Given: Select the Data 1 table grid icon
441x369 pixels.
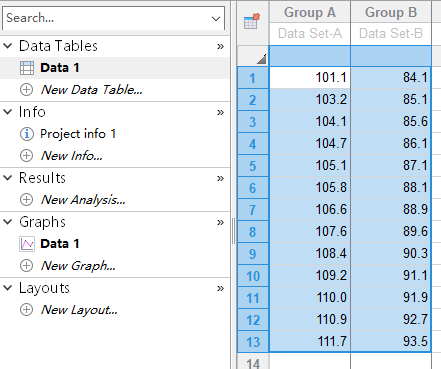Looking at the screenshot, I should coord(27,68).
